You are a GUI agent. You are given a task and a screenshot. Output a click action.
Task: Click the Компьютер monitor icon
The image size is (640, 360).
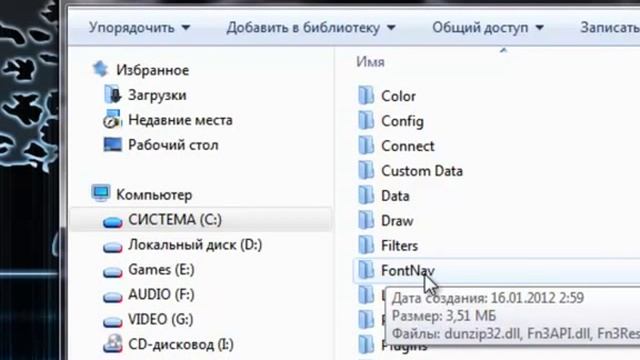tap(100, 193)
